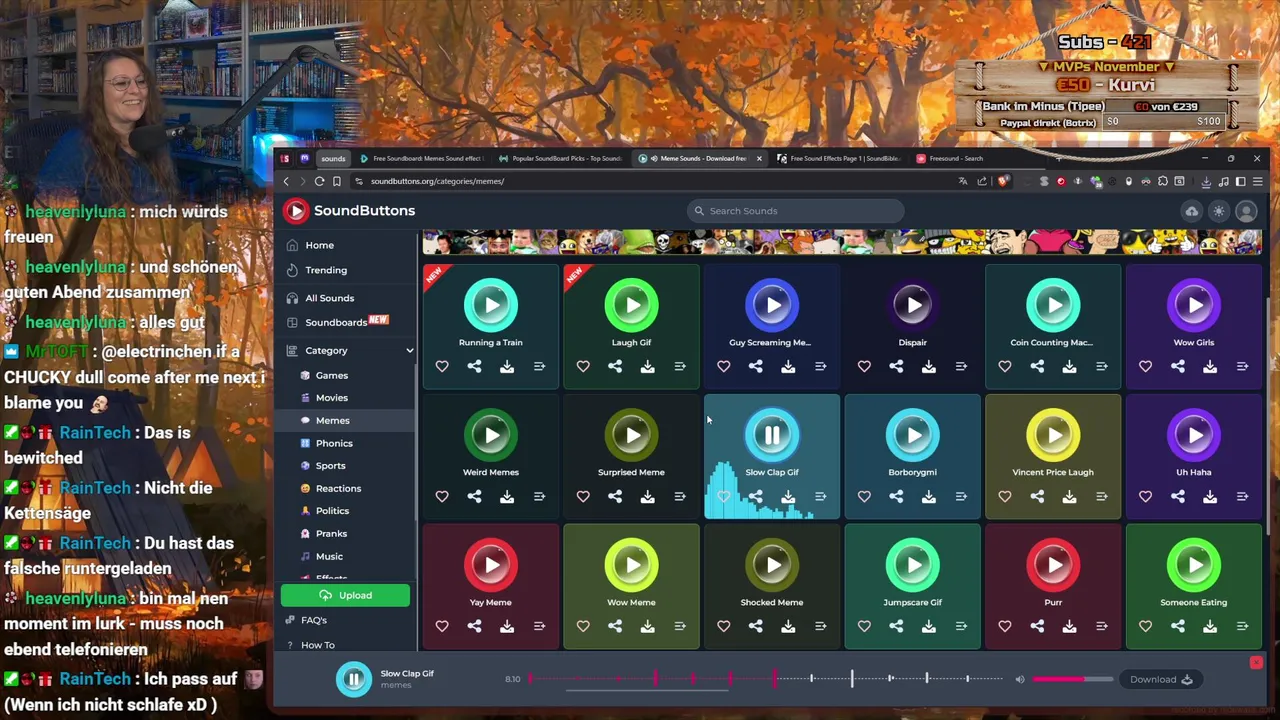The width and height of the screenshot is (1280, 720).
Task: Favorite the Jumpscare Gif sound
Action: pyautogui.click(x=864, y=626)
